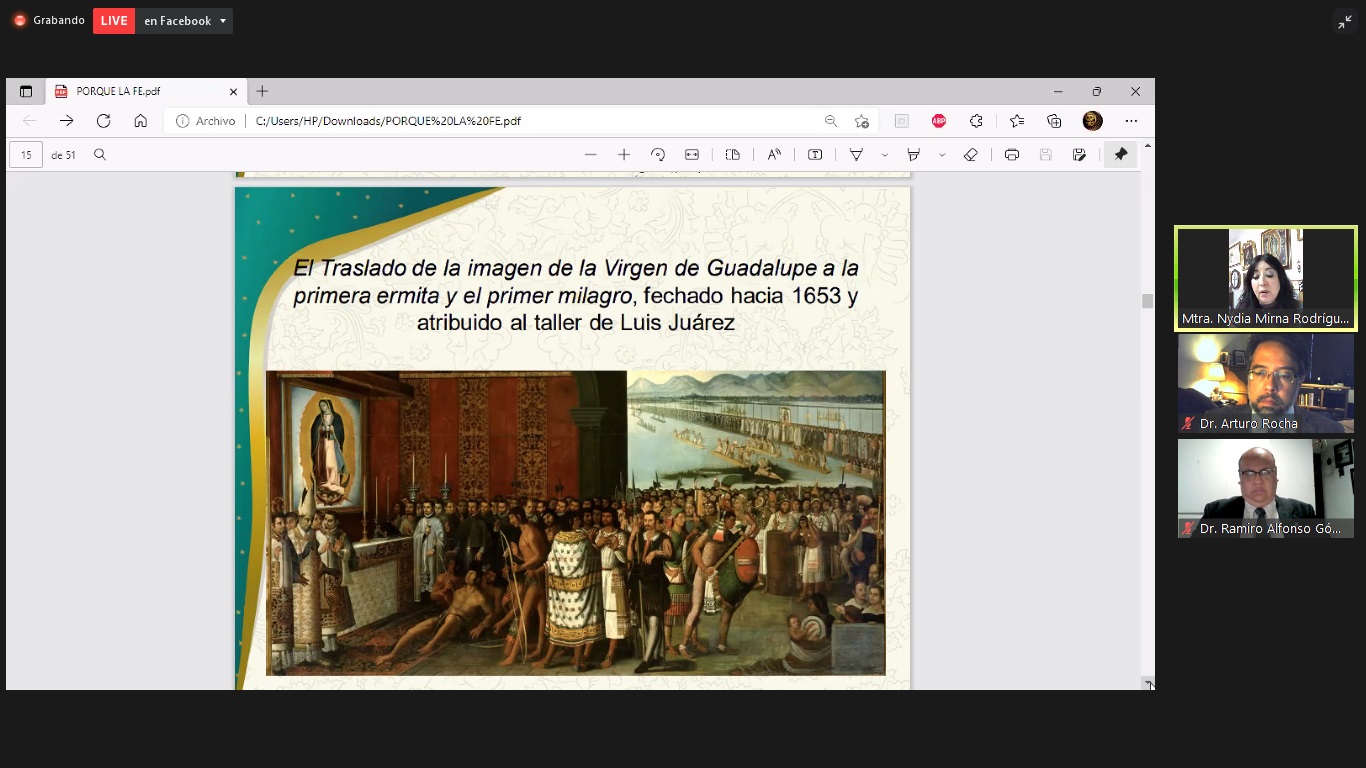This screenshot has height=768, width=1366.
Task: Unpin the PDF toolbar
Action: 1121,155
